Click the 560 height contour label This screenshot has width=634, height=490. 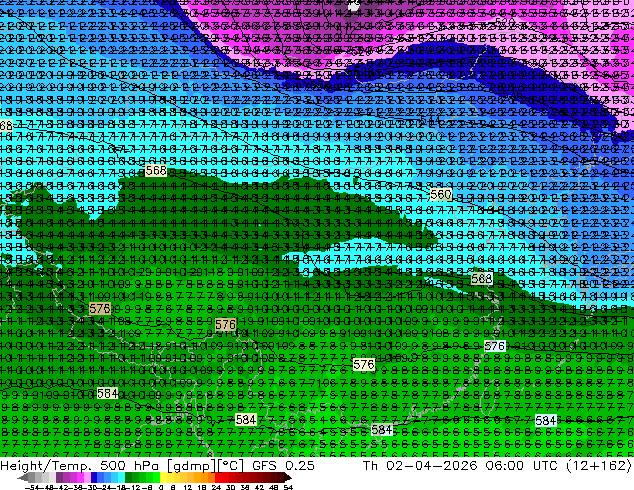(441, 195)
